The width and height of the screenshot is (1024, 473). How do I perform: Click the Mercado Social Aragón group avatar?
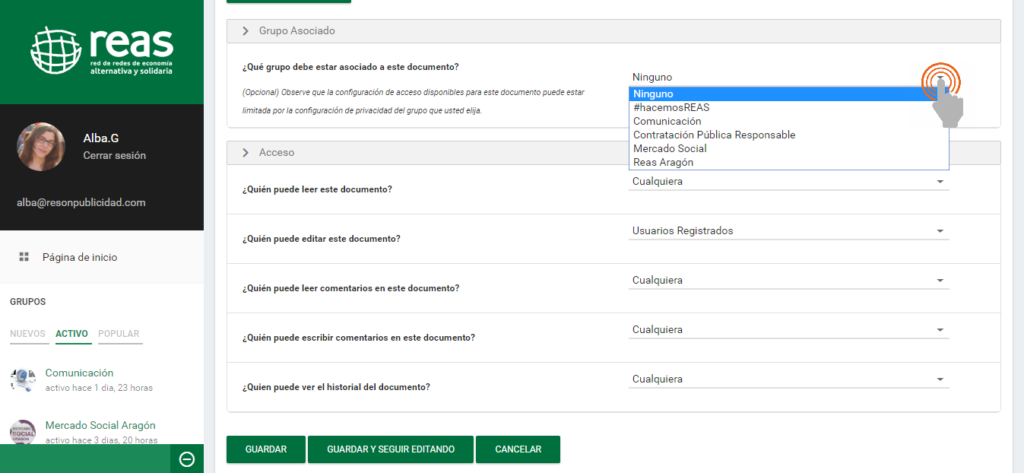(23, 431)
